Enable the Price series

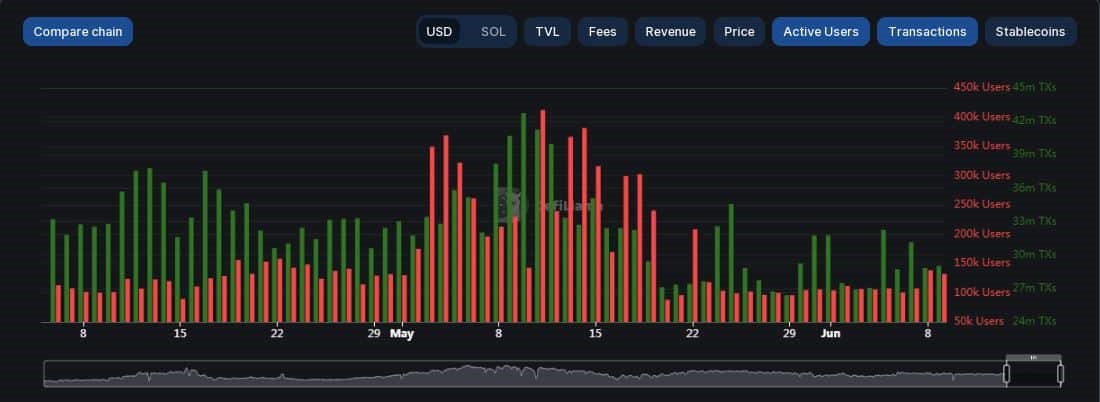(x=739, y=32)
